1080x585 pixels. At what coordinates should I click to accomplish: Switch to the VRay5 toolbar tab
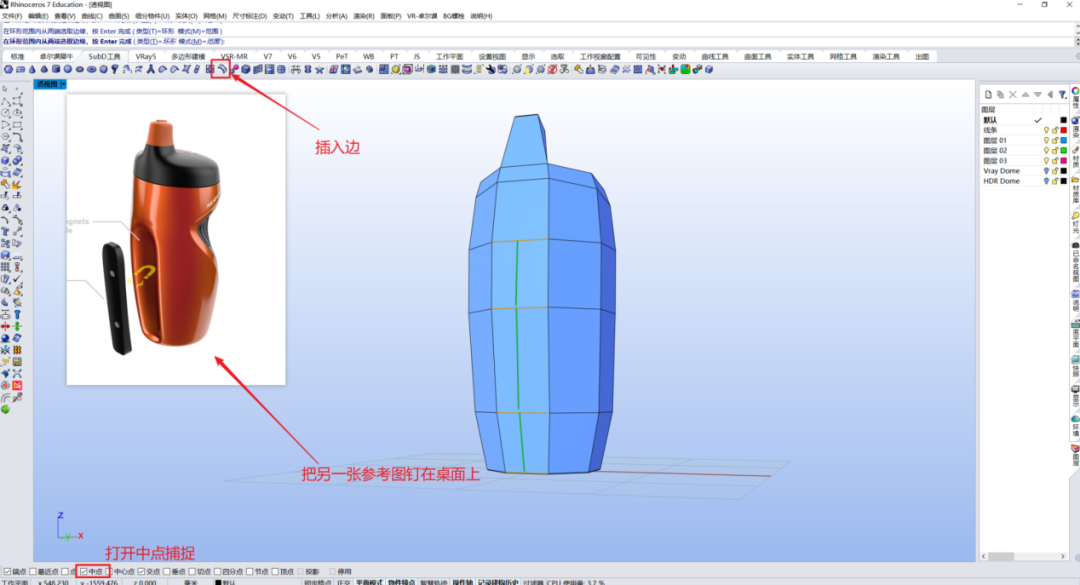pyautogui.click(x=145, y=57)
